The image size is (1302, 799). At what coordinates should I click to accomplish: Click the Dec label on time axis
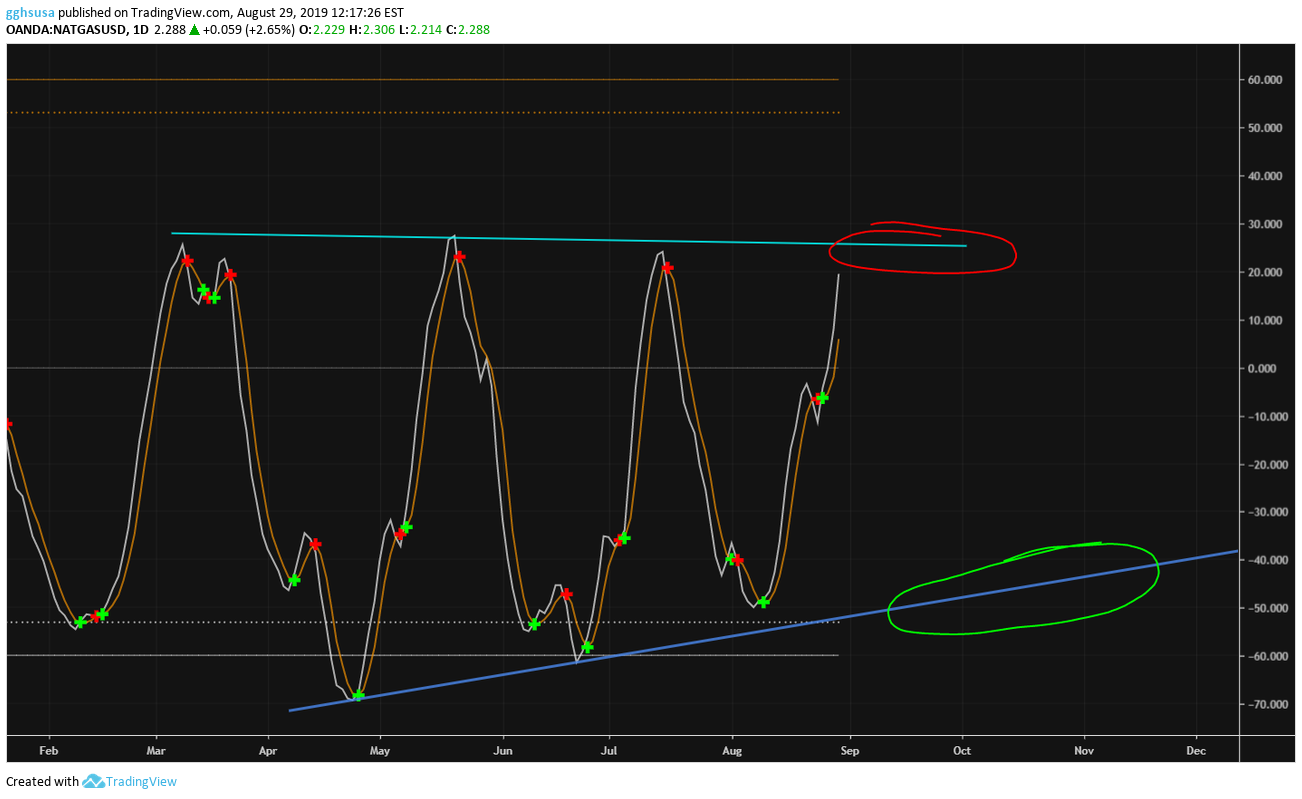pos(1195,749)
